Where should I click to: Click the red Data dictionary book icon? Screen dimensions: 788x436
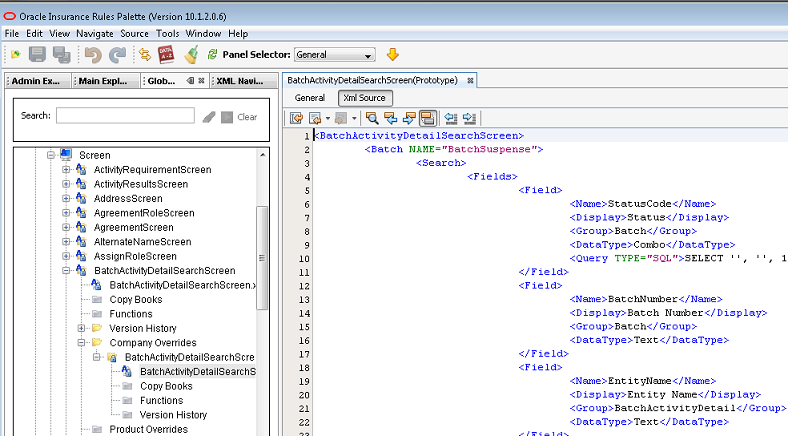[x=166, y=55]
